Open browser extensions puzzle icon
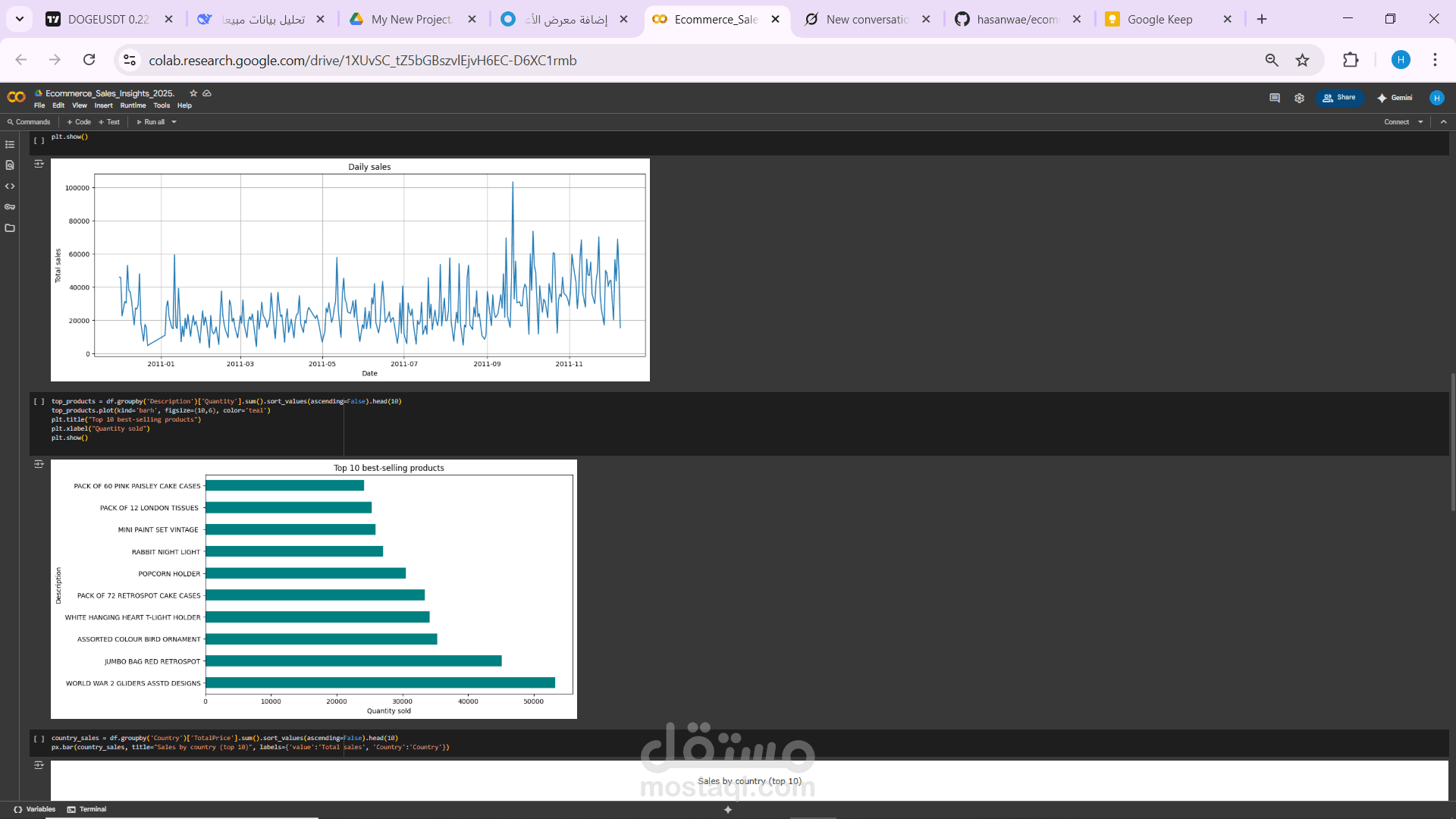 click(x=1351, y=60)
